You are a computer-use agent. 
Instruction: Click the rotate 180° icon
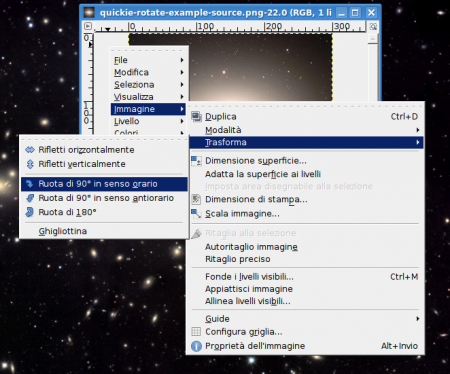click(x=30, y=212)
